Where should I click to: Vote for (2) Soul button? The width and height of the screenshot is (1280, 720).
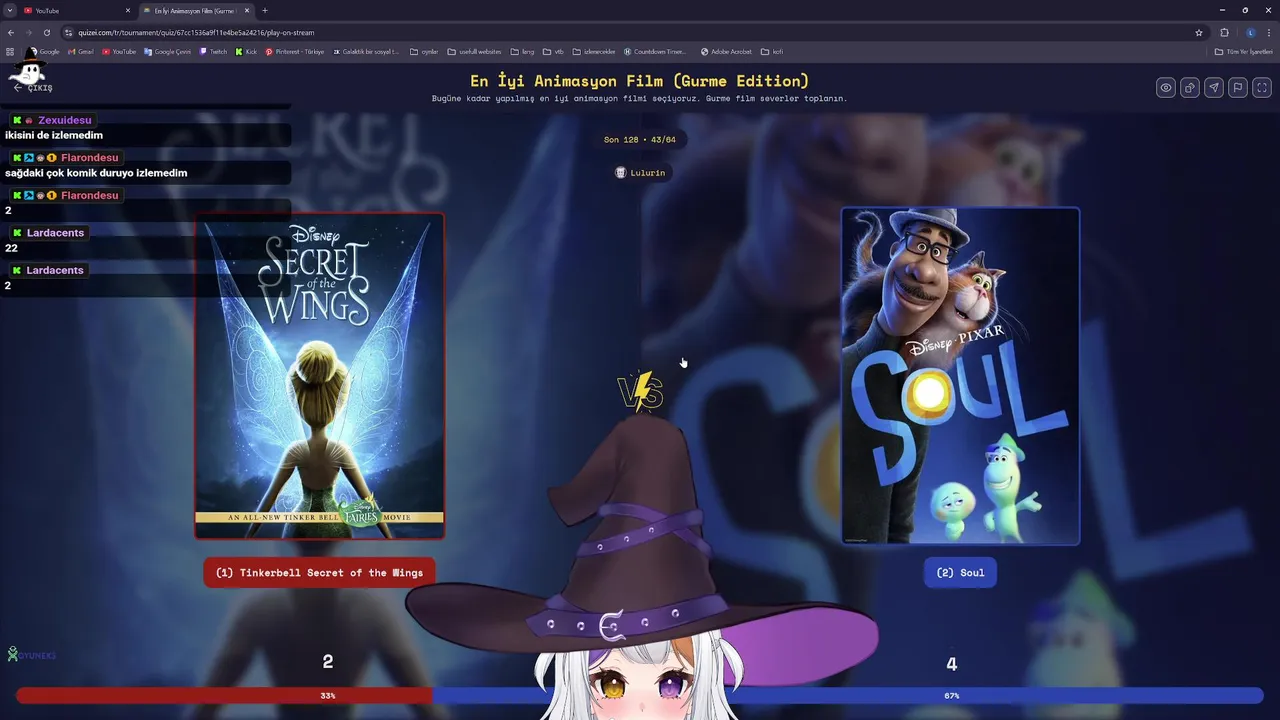960,573
